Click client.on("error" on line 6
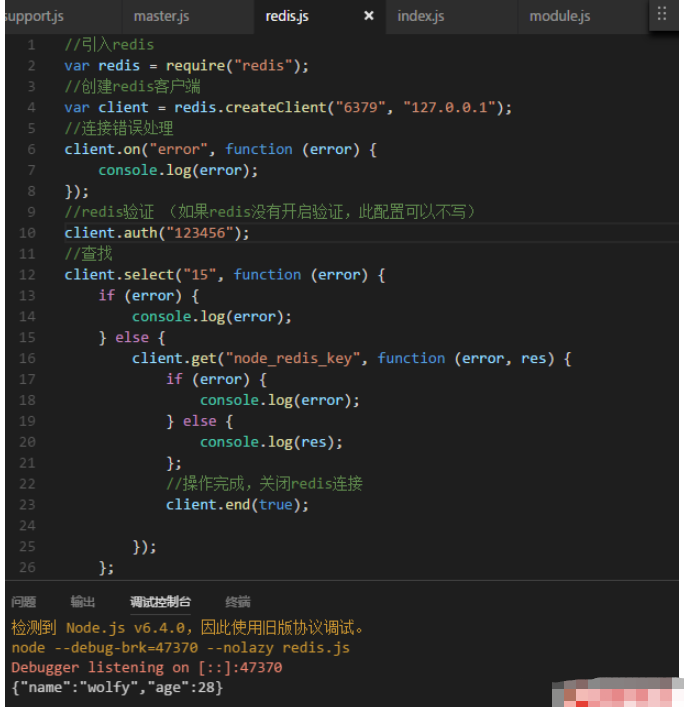The height and width of the screenshot is (707, 688). 136,150
